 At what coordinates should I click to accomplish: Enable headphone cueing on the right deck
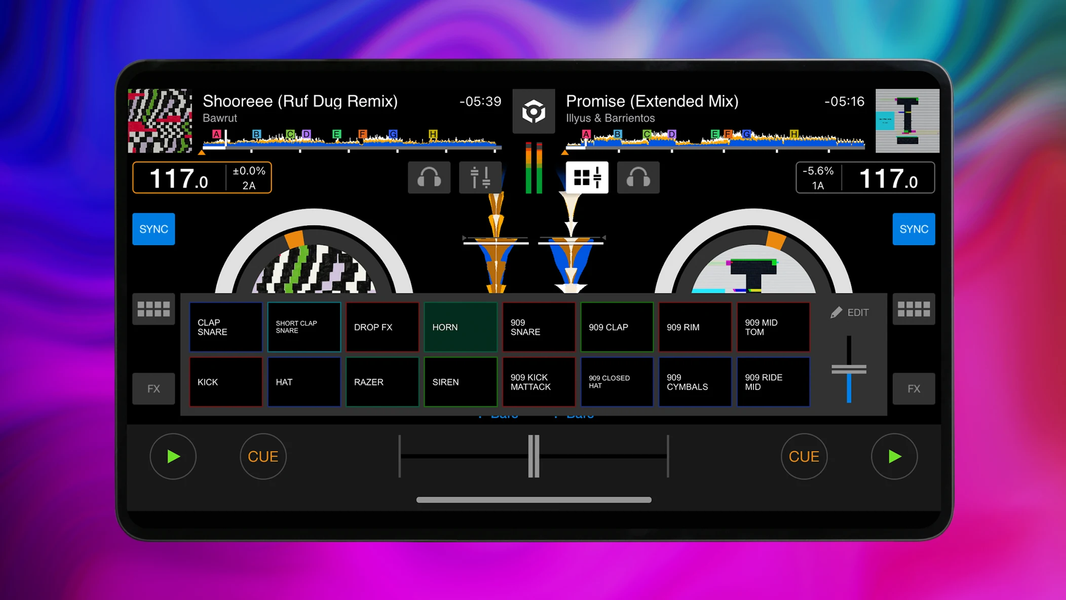click(638, 177)
